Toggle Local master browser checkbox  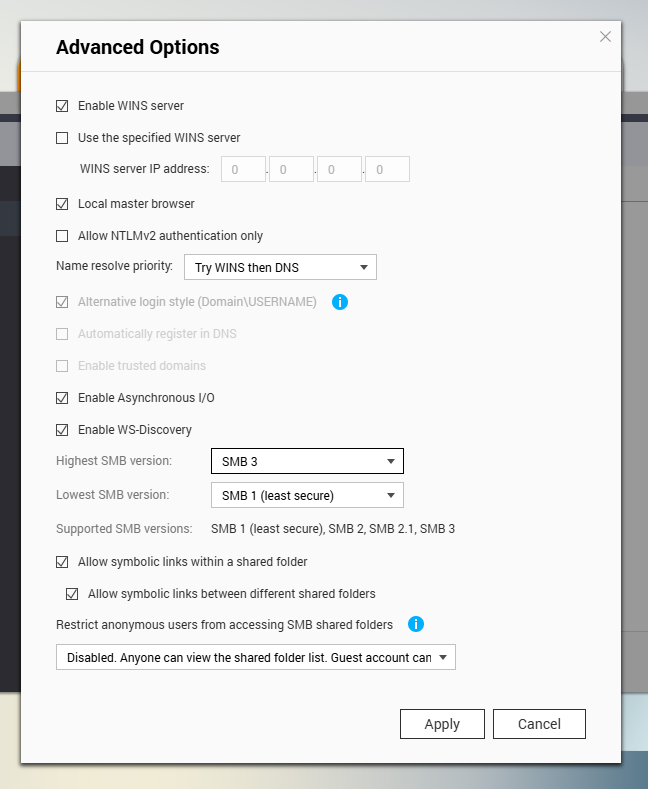pos(63,204)
